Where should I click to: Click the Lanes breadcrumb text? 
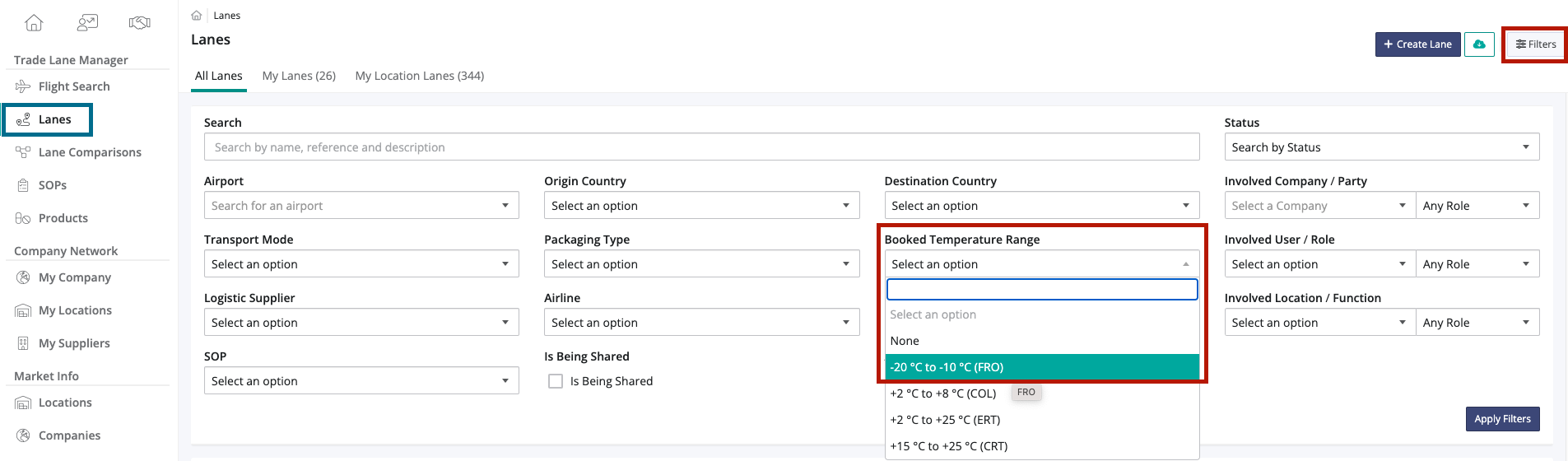(x=227, y=16)
